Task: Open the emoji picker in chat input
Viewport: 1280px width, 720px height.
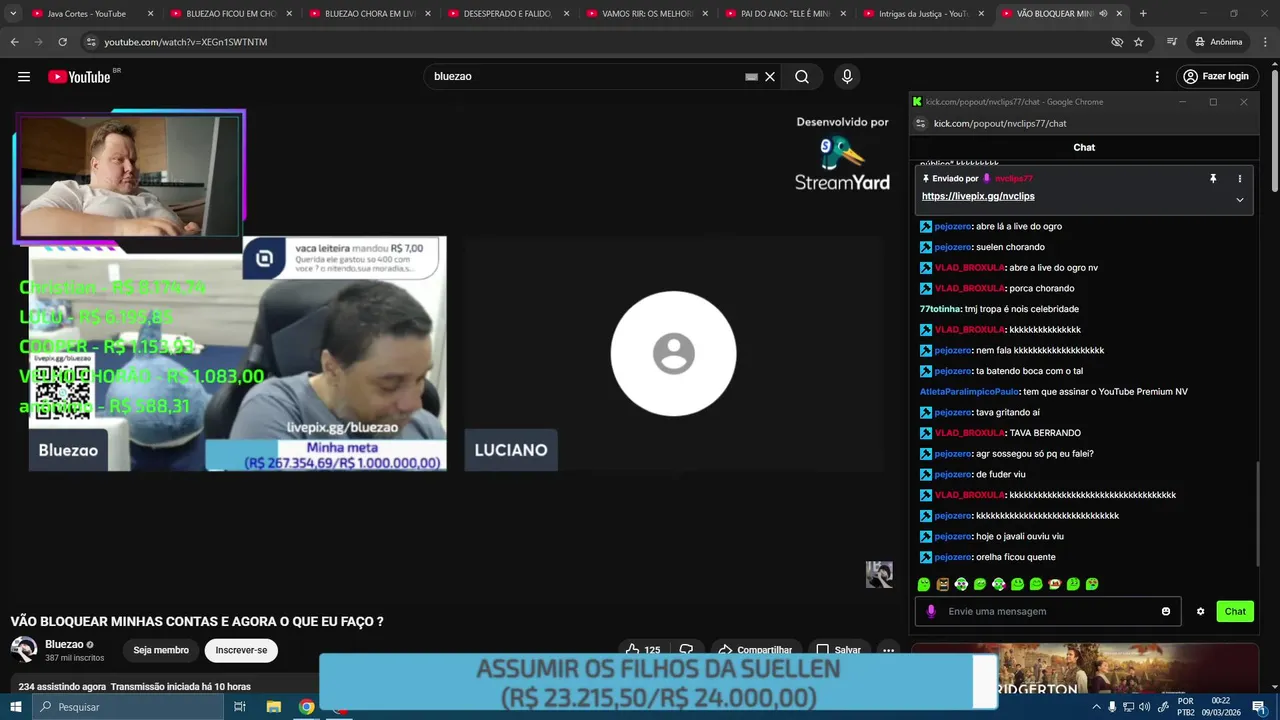Action: pos(1166,611)
